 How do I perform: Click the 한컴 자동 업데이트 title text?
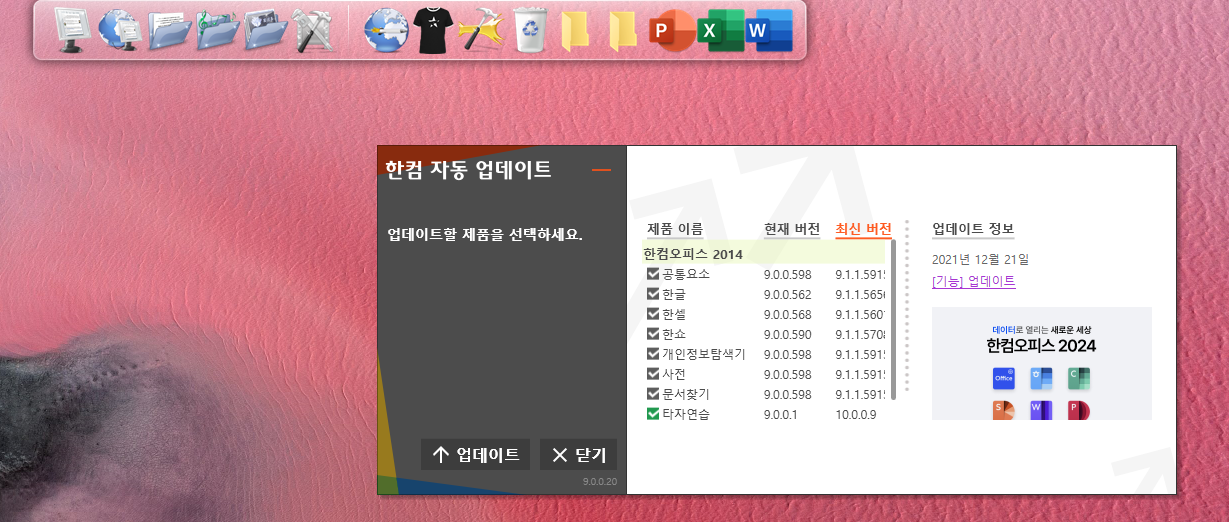point(468,169)
